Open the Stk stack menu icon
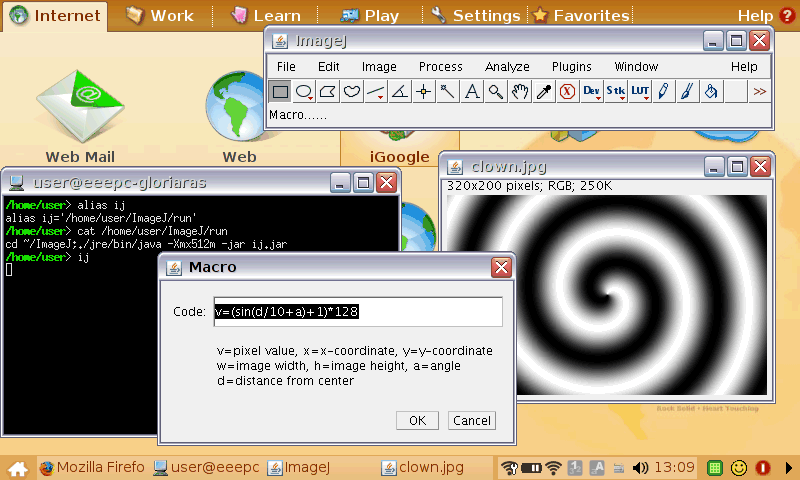The height and width of the screenshot is (480, 800). click(x=616, y=92)
